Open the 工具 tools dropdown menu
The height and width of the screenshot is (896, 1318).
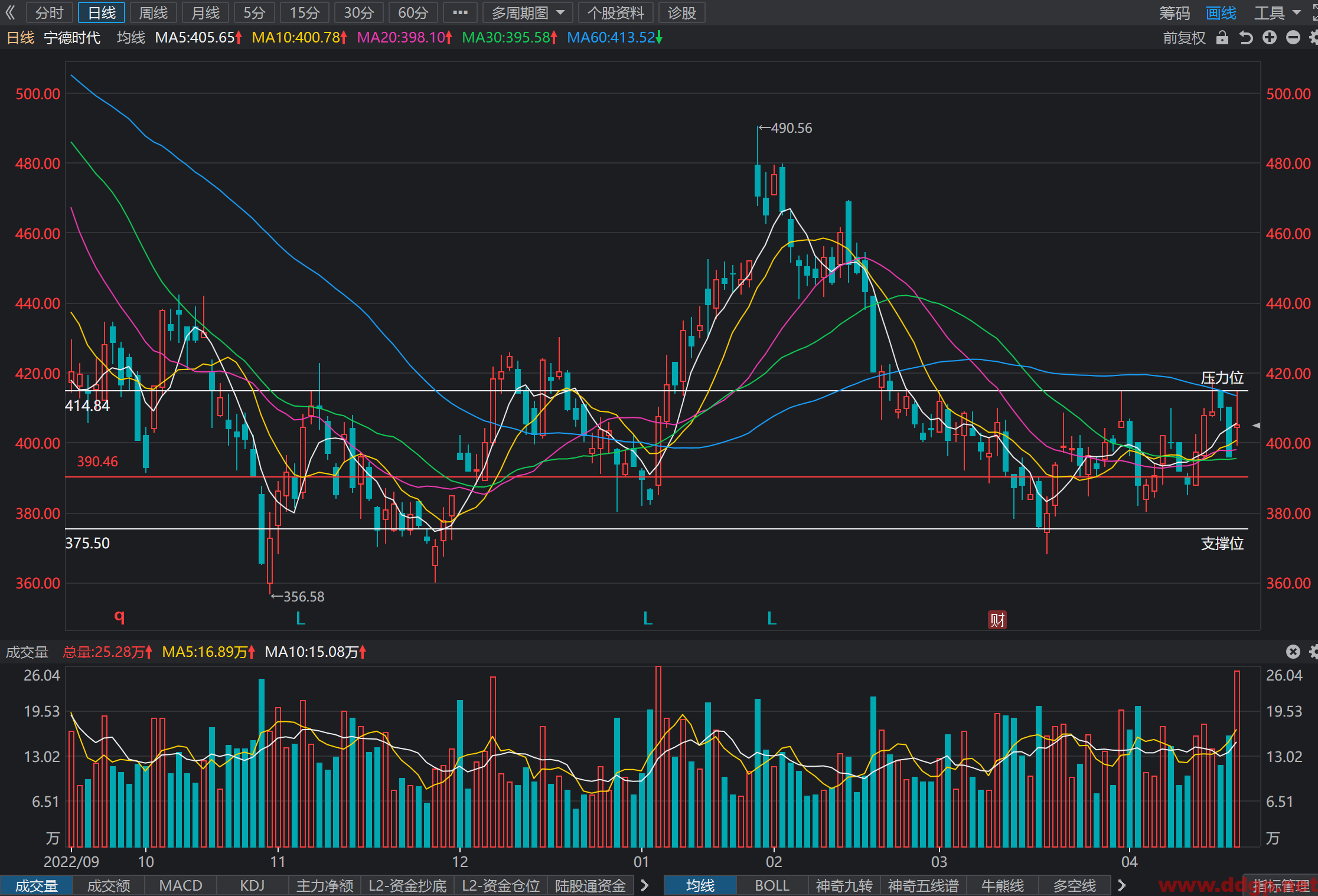tap(1277, 13)
